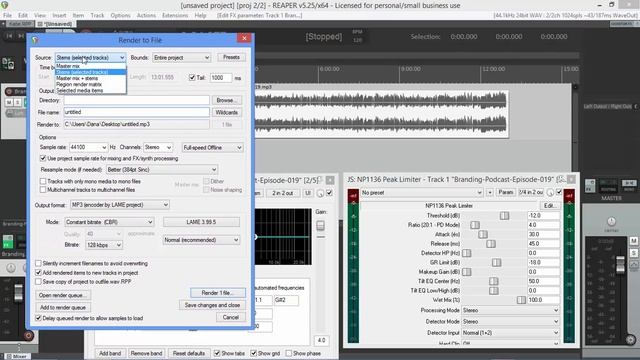Click the Param button in Peak Limiter
The image size is (640, 360).
(506, 192)
